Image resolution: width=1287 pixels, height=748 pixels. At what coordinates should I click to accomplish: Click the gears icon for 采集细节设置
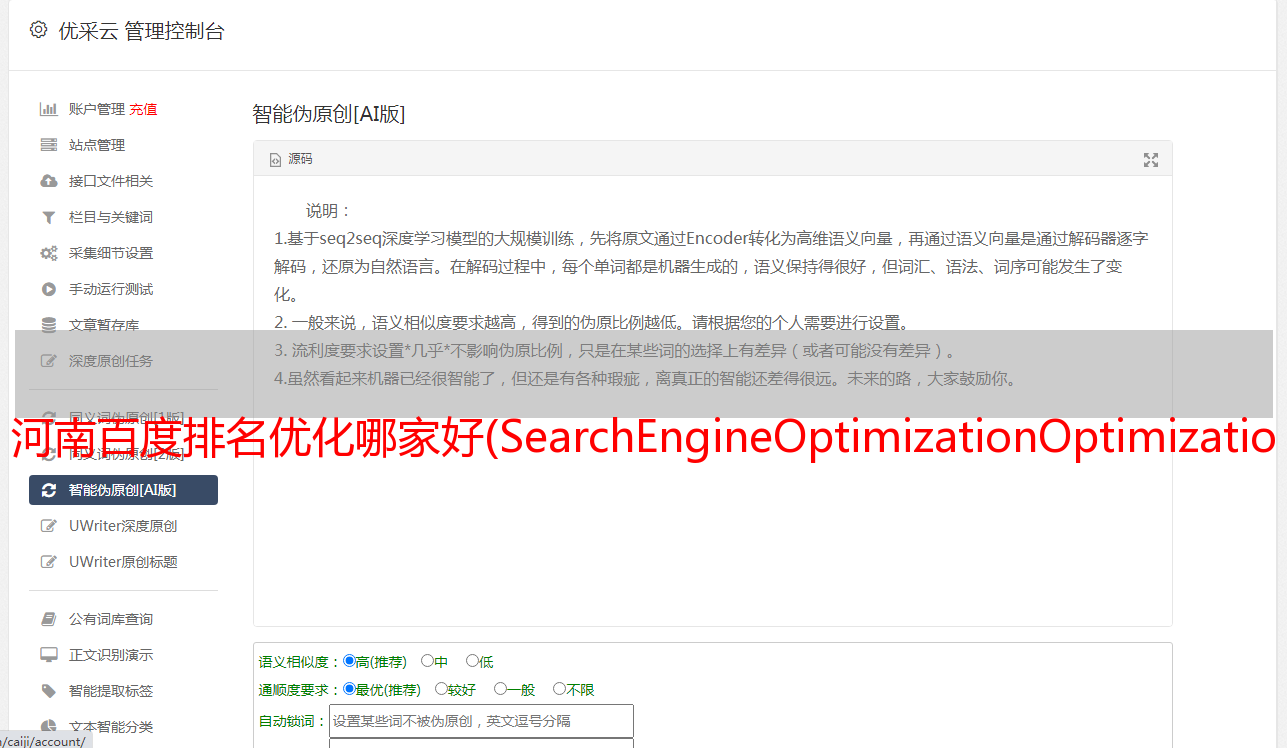pos(48,253)
